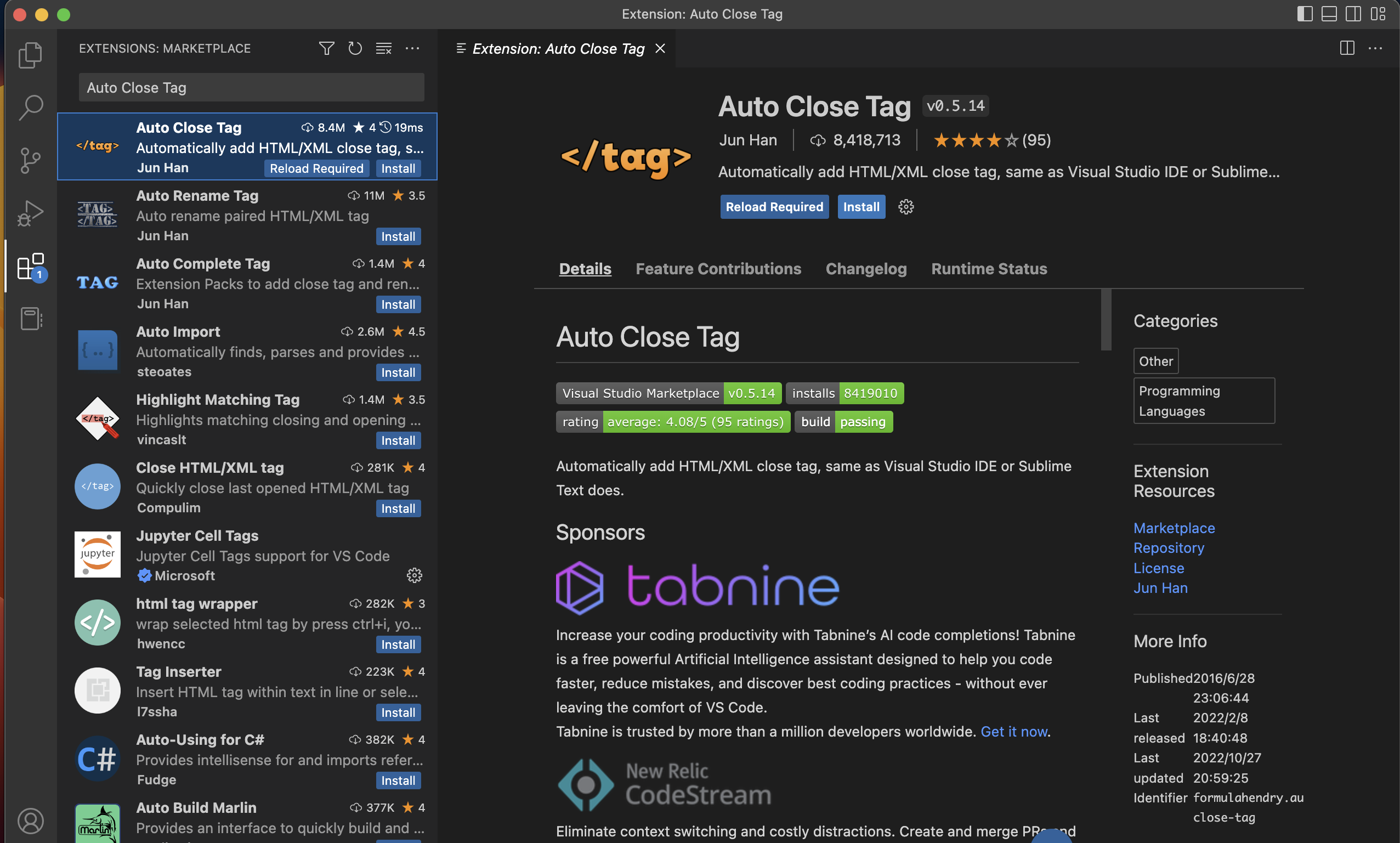Click the html tag wrapper icon
The height and width of the screenshot is (843, 1400).
click(97, 622)
